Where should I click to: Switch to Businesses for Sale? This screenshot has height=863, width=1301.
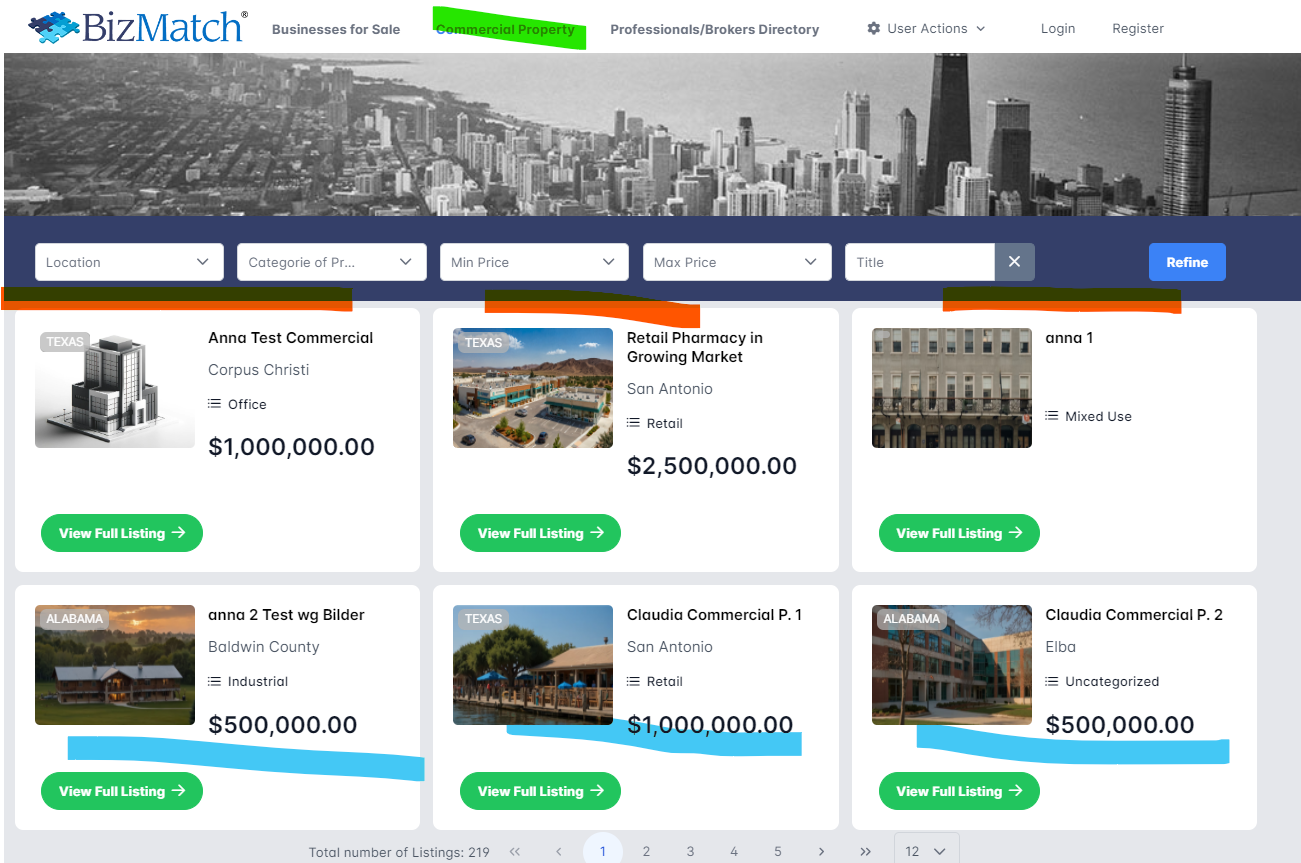point(336,29)
